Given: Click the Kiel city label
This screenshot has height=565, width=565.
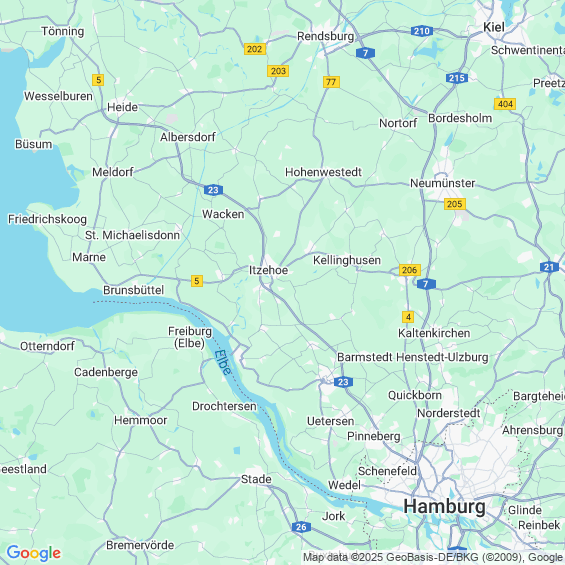Looking at the screenshot, I should (x=494, y=27).
